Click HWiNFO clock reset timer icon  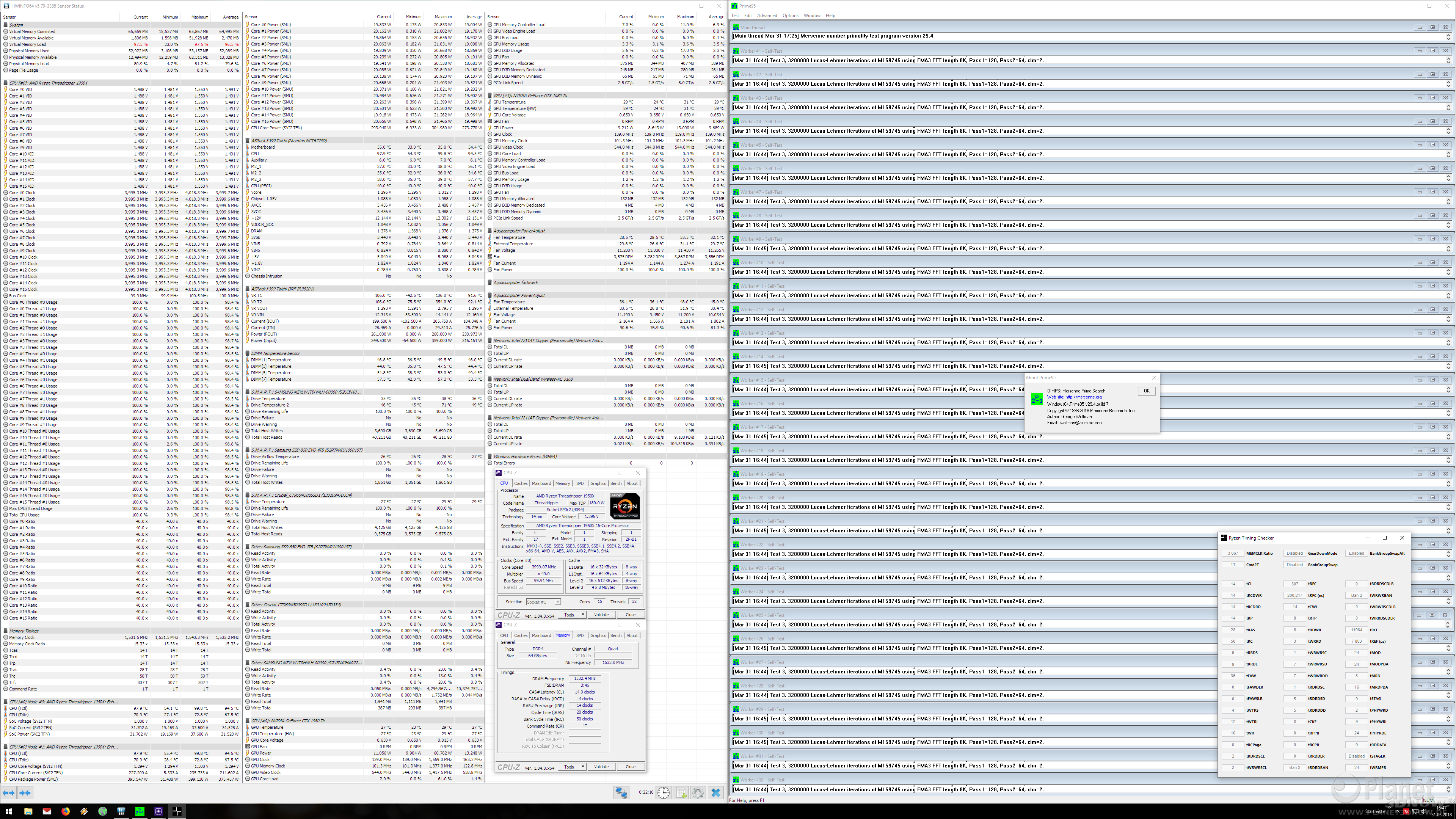663,792
